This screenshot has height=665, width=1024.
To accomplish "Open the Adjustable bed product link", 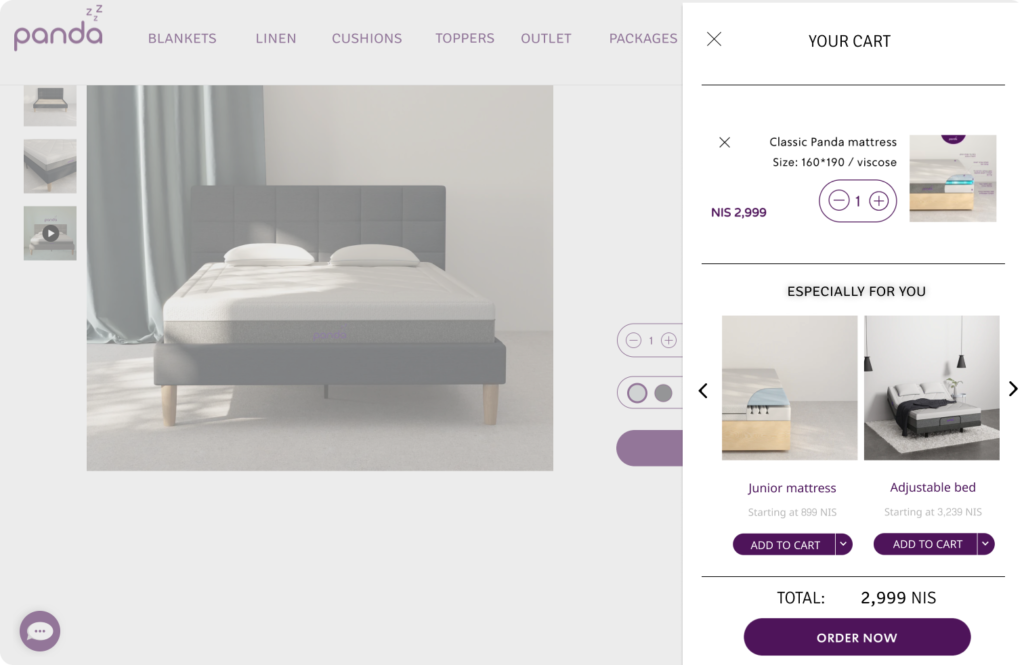I will (933, 487).
